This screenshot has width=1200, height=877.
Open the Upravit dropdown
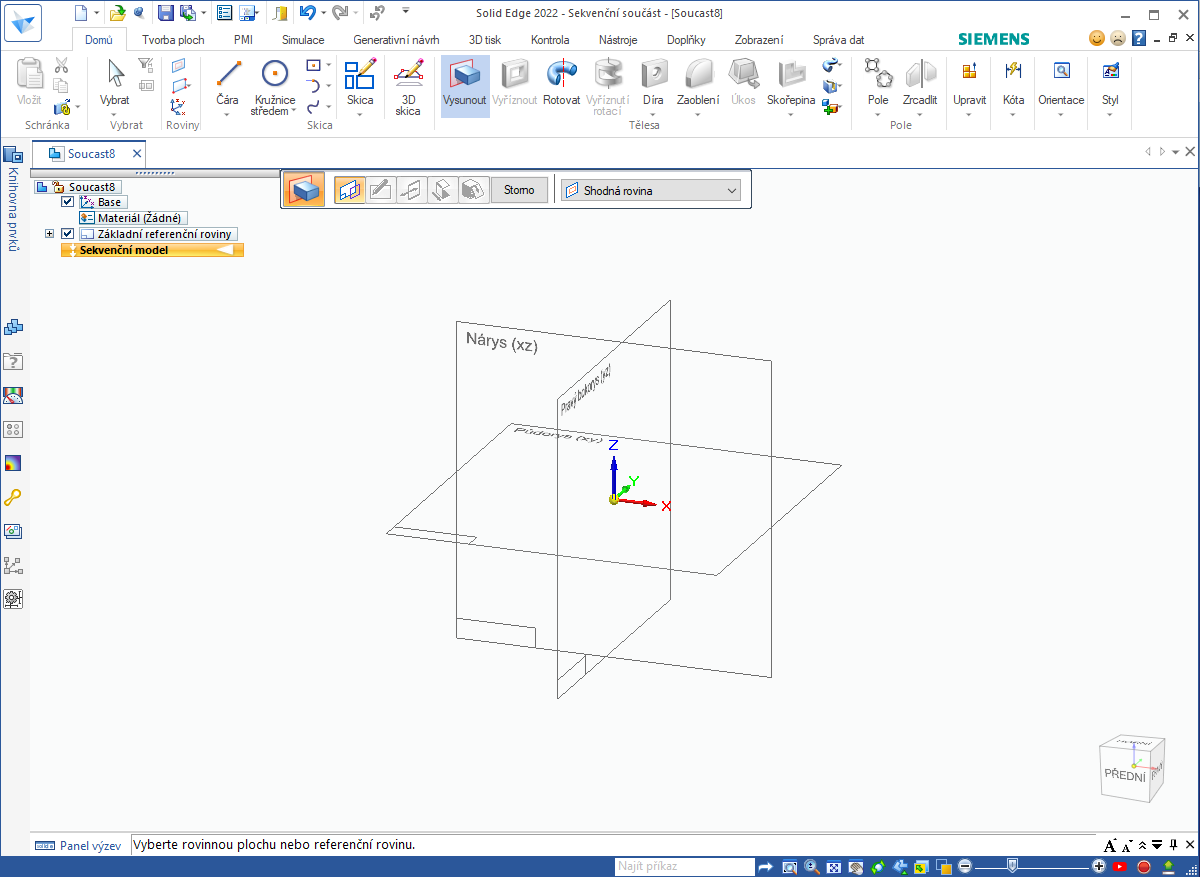[969, 113]
